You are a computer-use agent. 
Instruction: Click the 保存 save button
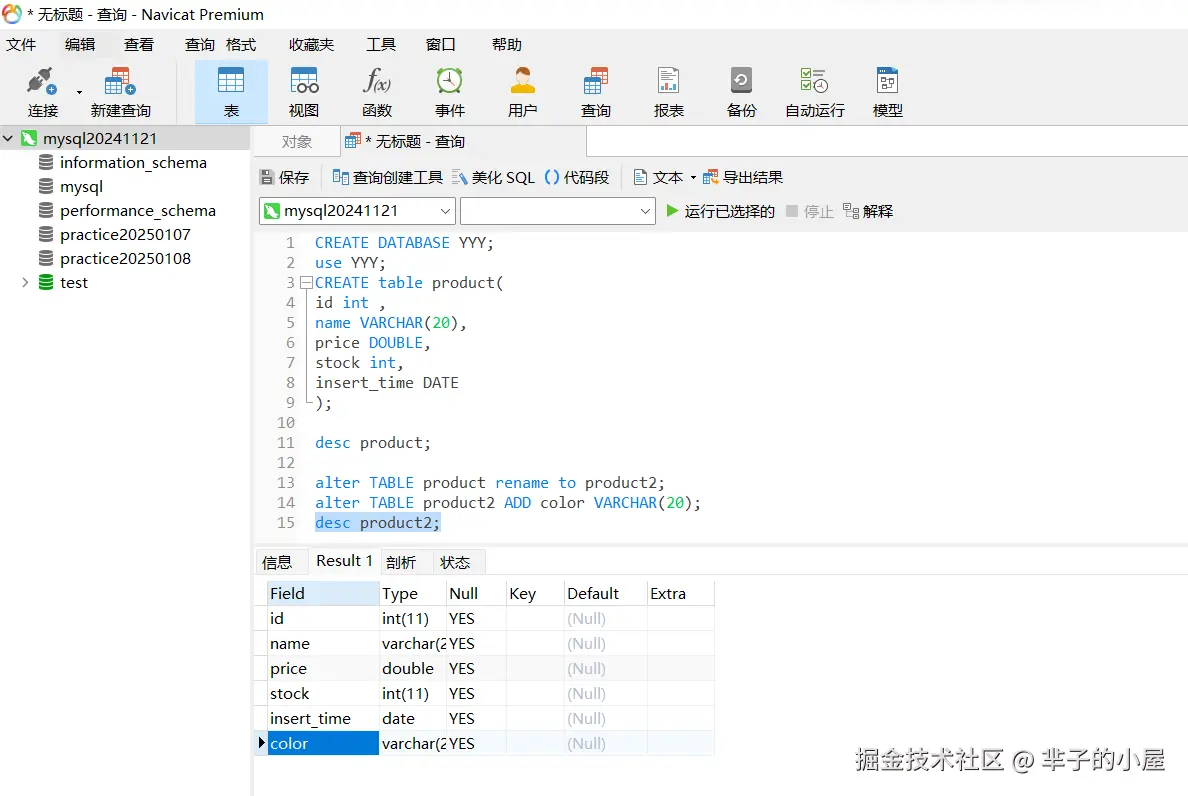coord(285,177)
